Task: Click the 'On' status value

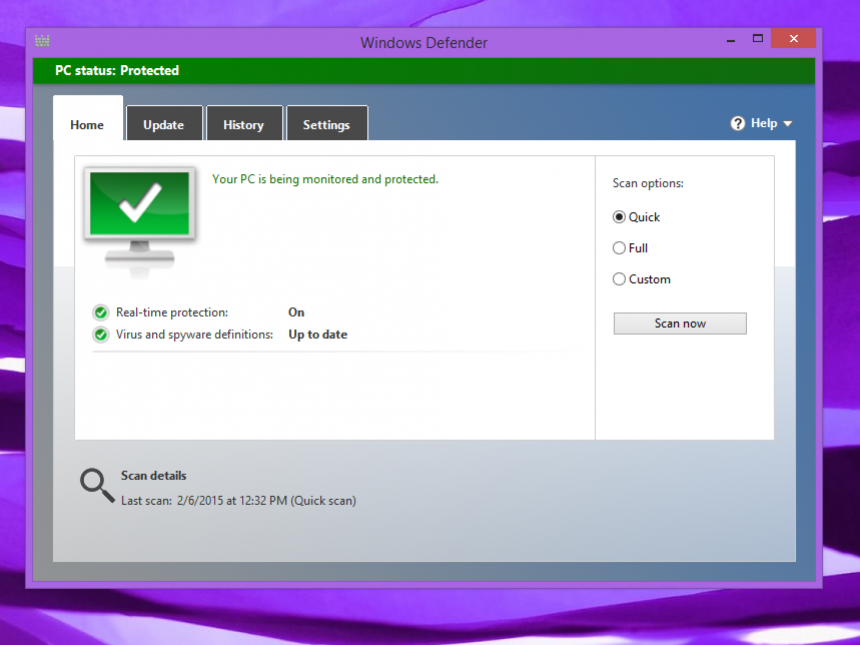Action: pos(296,313)
